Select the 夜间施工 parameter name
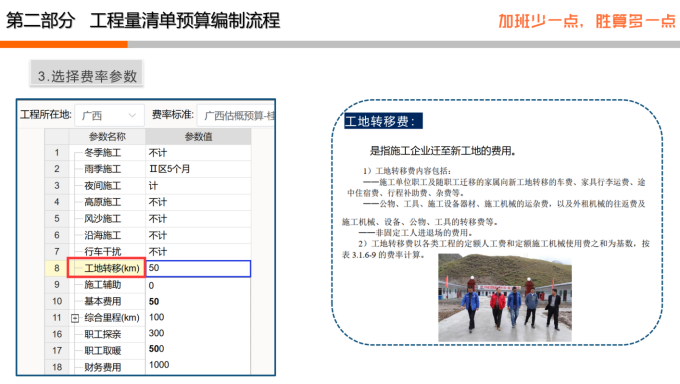Screen dimensions: 680x384 pyautogui.click(x=103, y=186)
